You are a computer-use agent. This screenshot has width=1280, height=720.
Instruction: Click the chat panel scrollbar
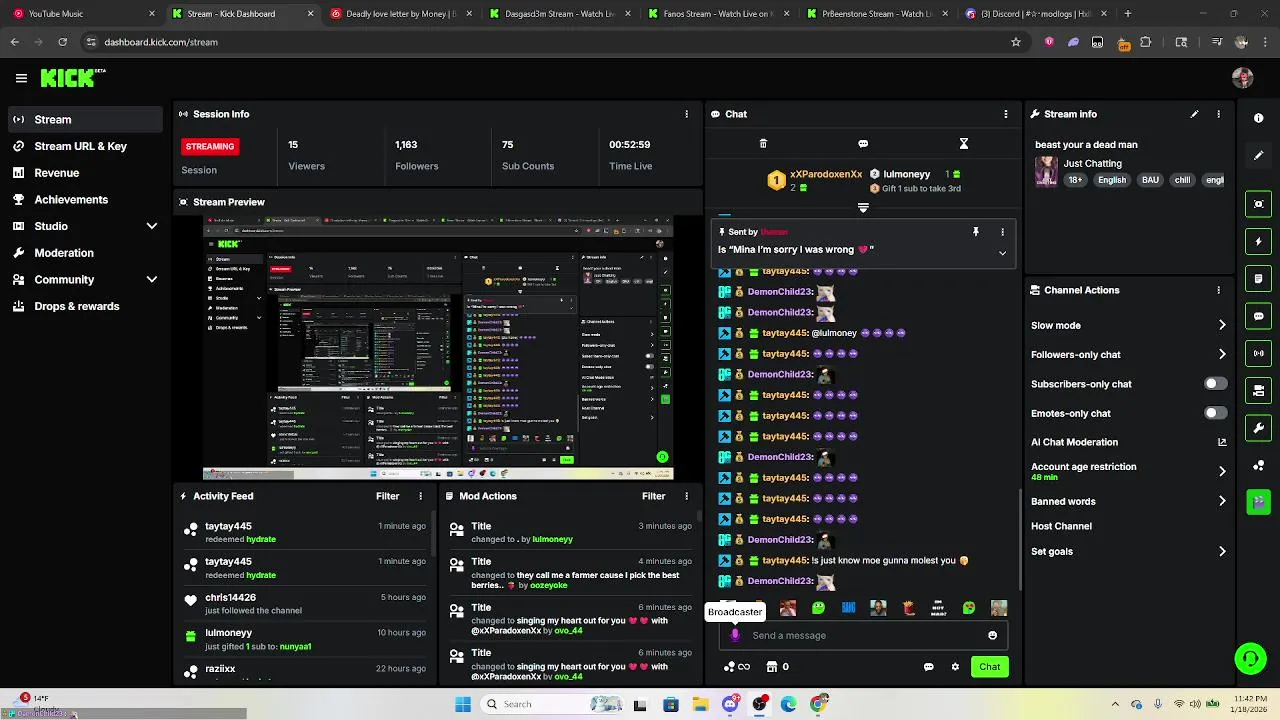click(1019, 538)
